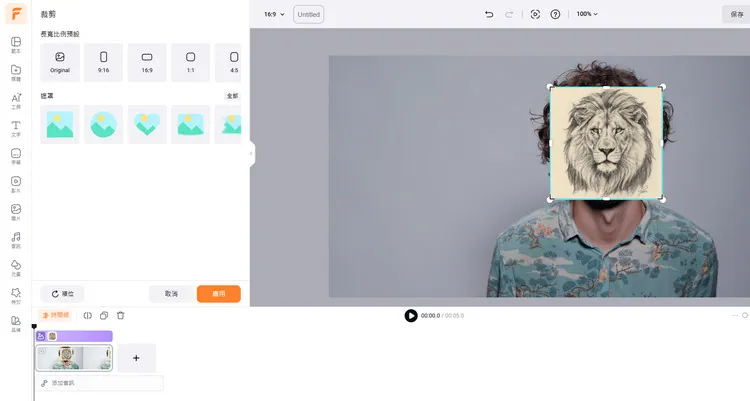Switch to the timeline (時間線) tab
The width and height of the screenshot is (750, 401).
coord(56,316)
